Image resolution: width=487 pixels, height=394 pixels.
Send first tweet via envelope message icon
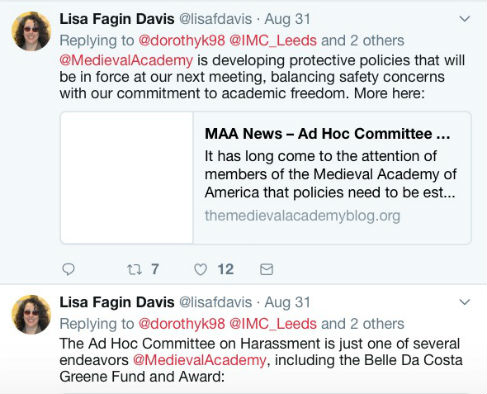coord(266,269)
